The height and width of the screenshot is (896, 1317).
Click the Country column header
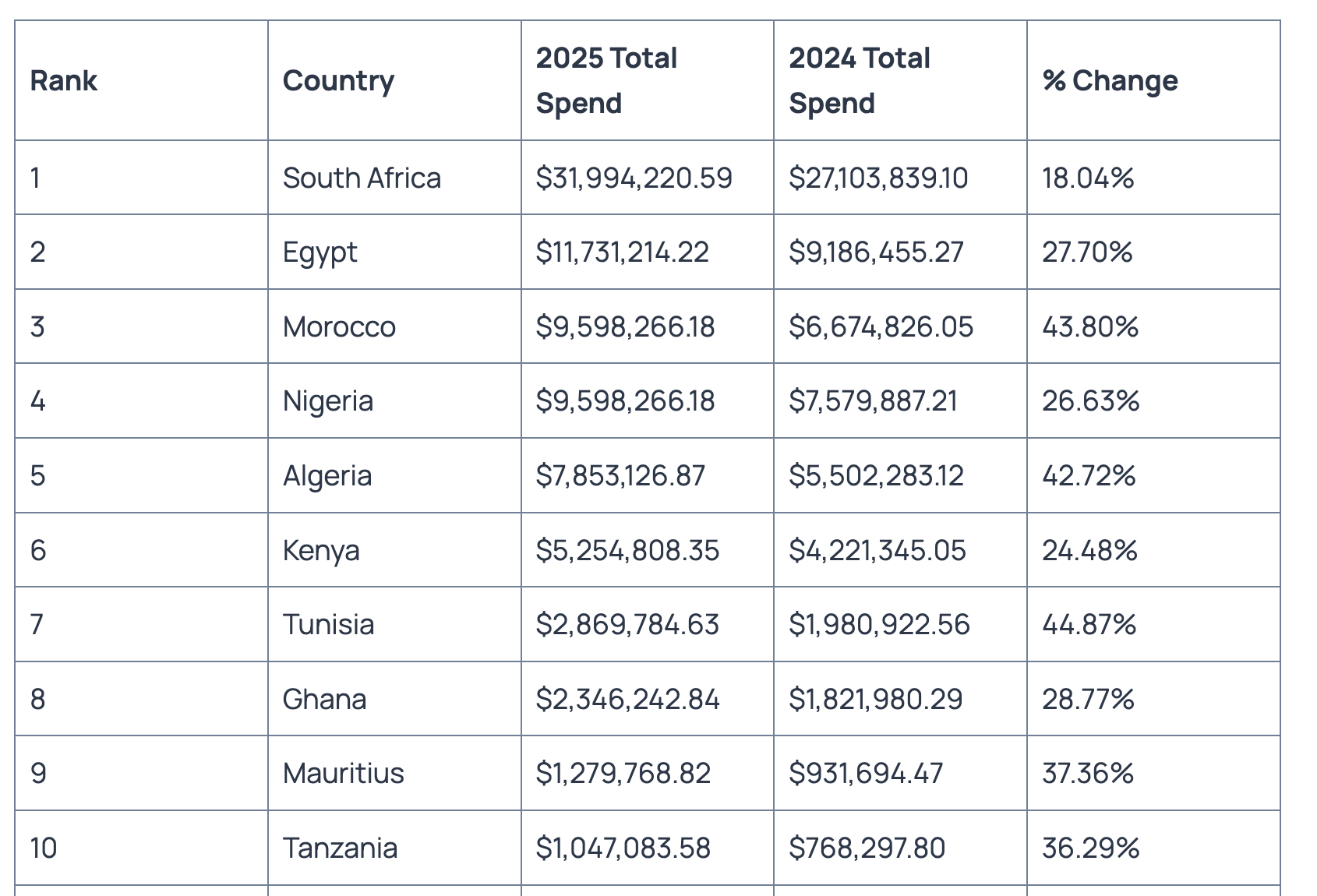[338, 81]
